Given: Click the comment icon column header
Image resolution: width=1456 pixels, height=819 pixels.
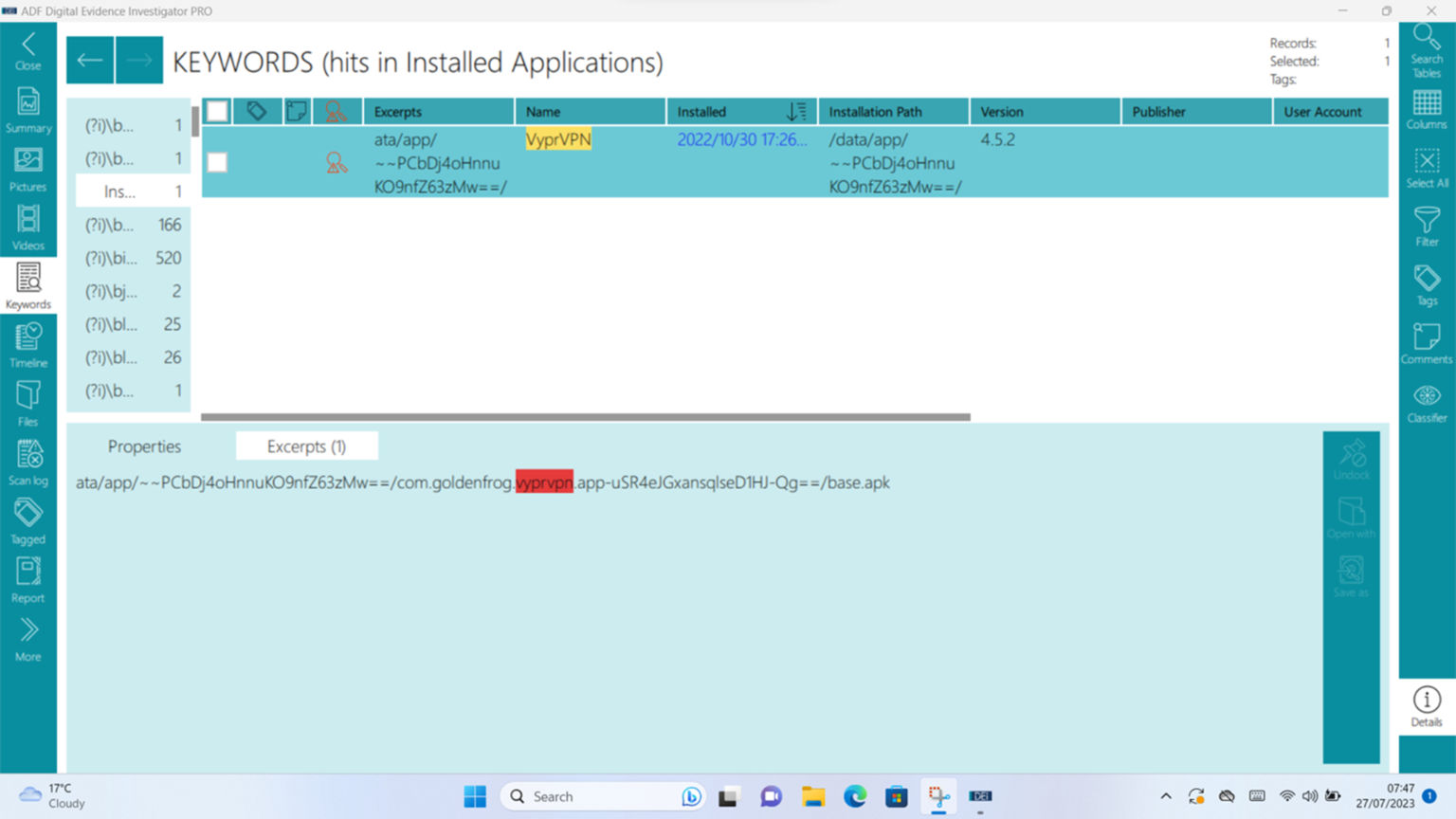Looking at the screenshot, I should click(296, 111).
